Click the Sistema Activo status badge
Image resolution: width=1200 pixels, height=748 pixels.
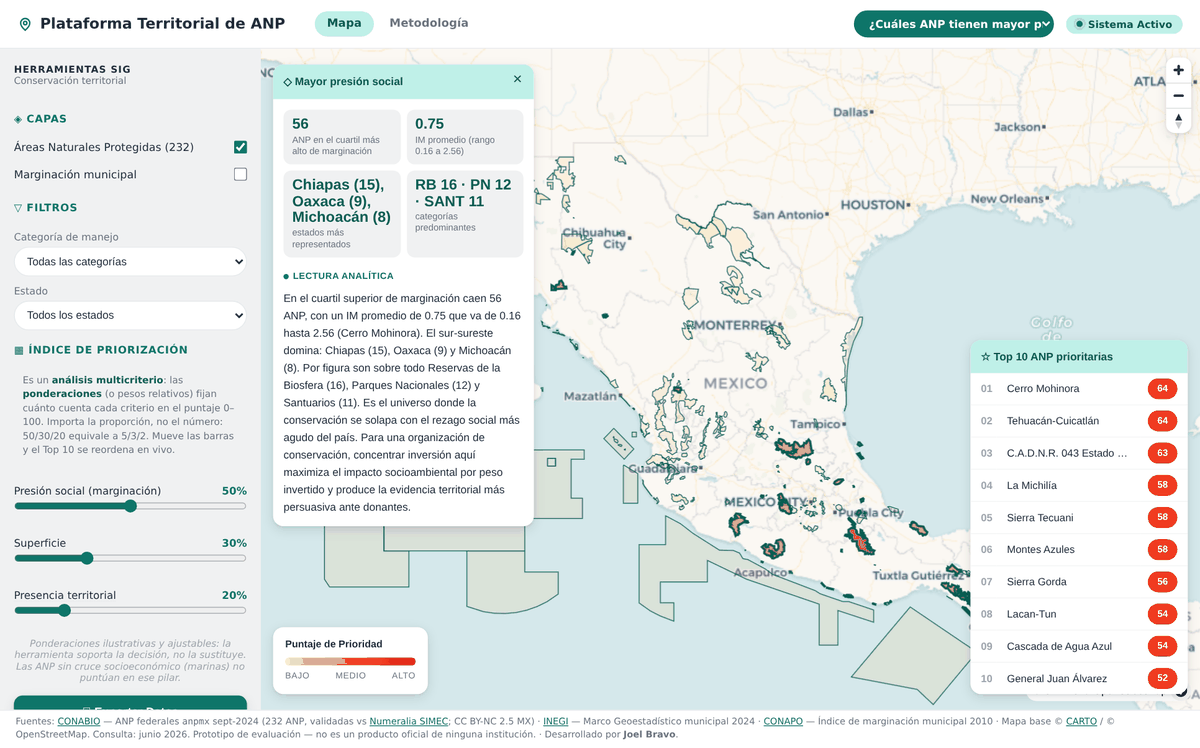1124,24
